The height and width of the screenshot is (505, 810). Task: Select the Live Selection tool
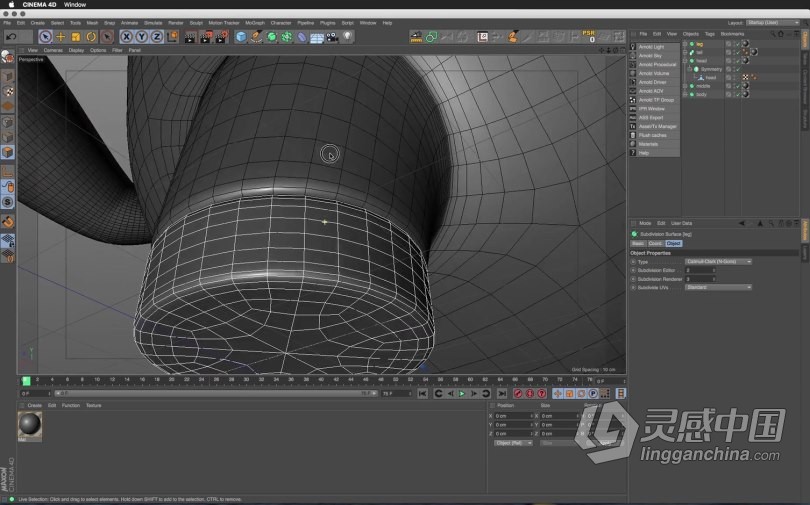(x=45, y=37)
